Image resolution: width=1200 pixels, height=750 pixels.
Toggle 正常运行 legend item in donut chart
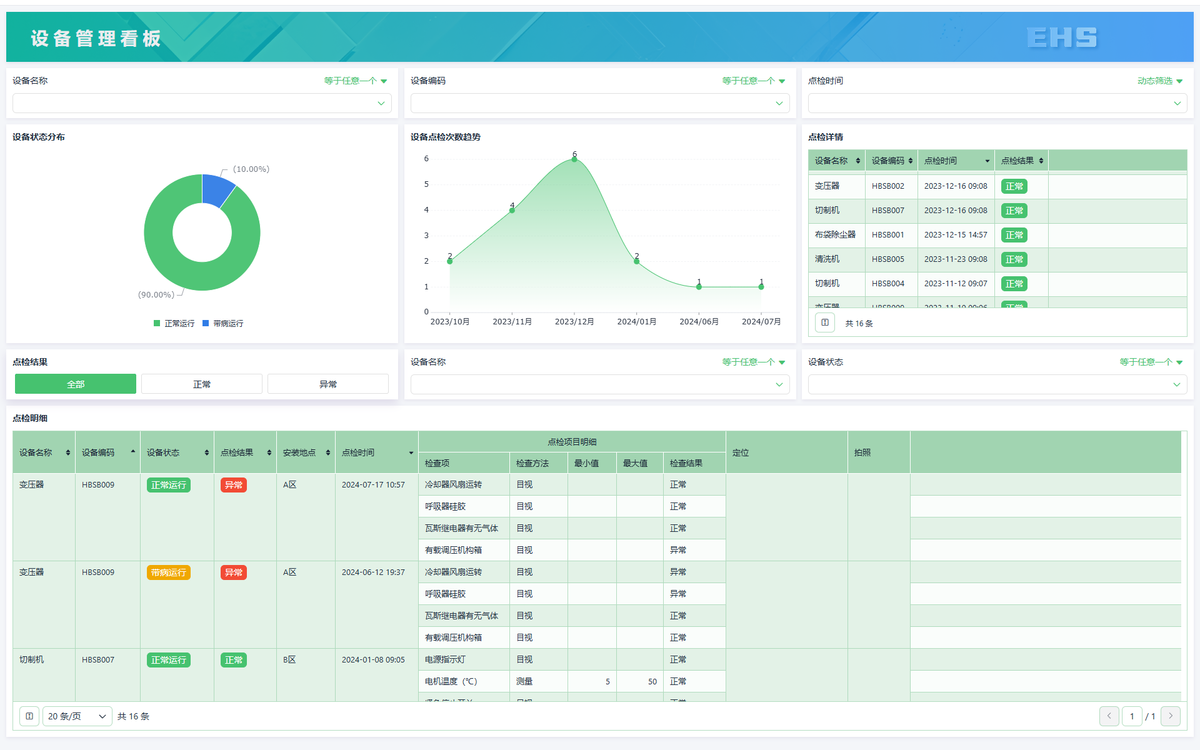coord(174,324)
